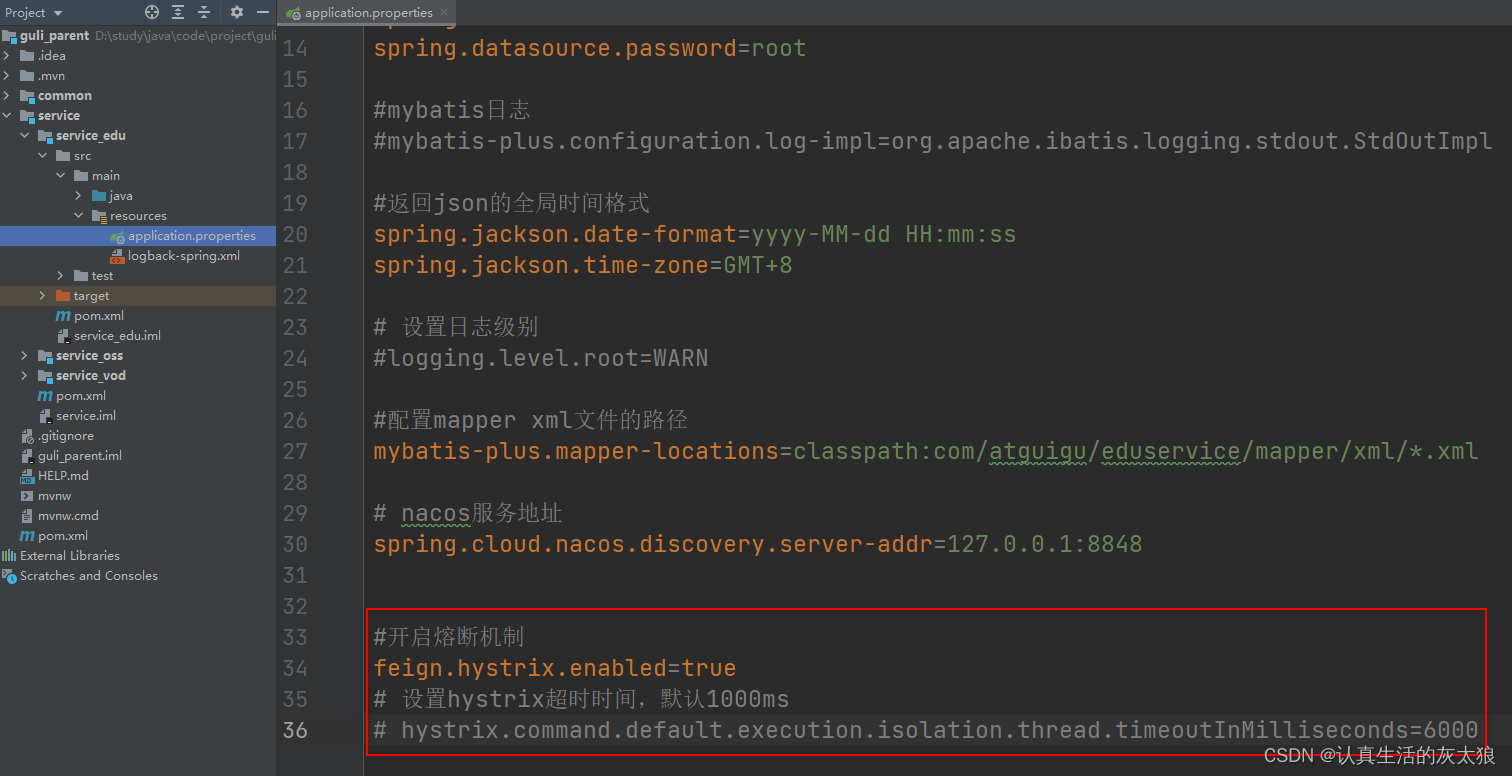Click the nacos server-addr 127.0.0.1:8848 line
Viewport: 1512px width, 776px height.
click(x=758, y=544)
